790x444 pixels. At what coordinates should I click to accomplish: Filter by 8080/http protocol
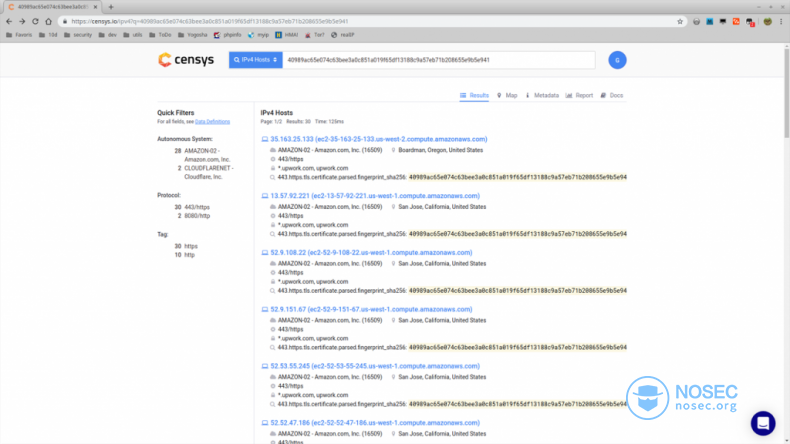[x=197, y=216]
